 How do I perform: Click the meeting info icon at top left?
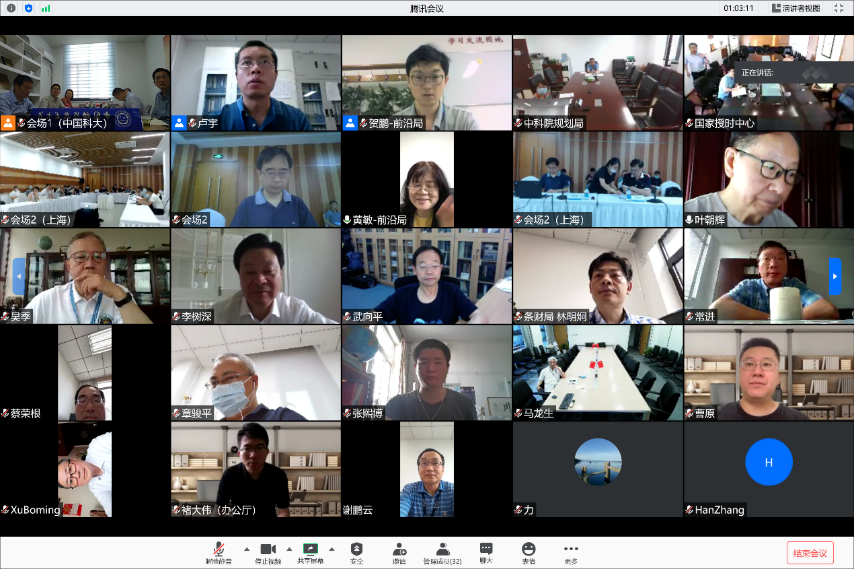tap(11, 8)
